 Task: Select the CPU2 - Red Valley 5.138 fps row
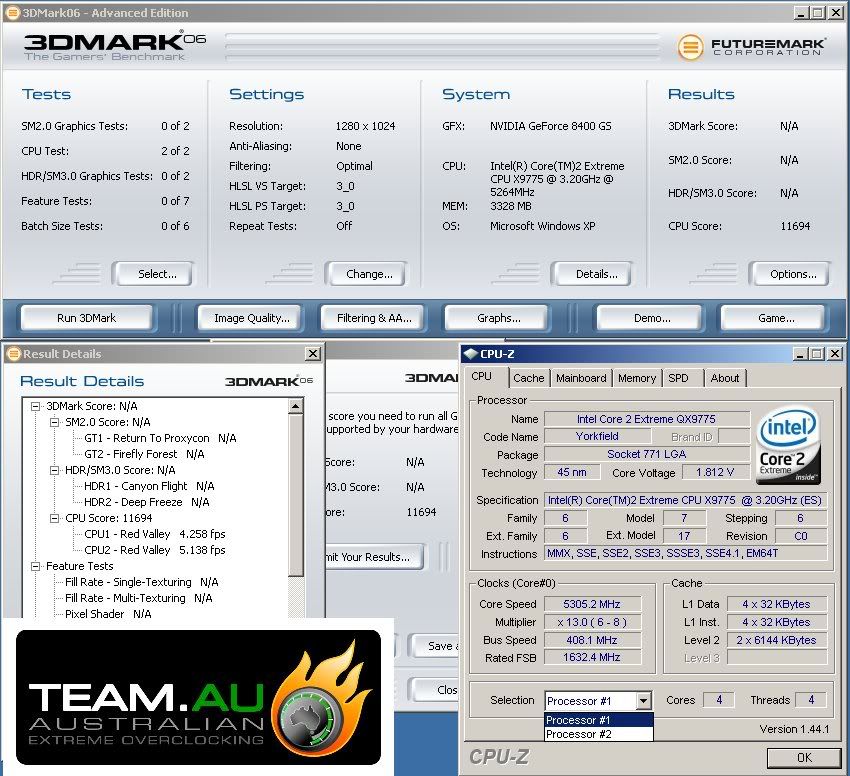(x=154, y=550)
